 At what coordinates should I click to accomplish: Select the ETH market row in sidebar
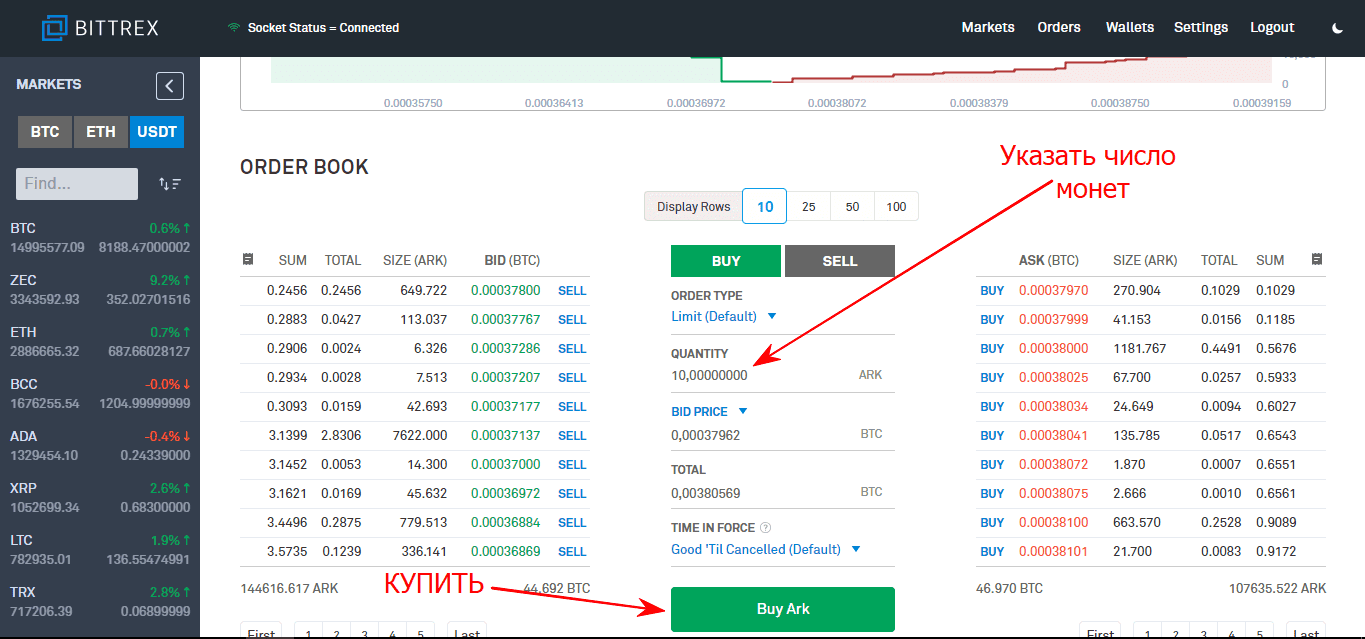100,341
